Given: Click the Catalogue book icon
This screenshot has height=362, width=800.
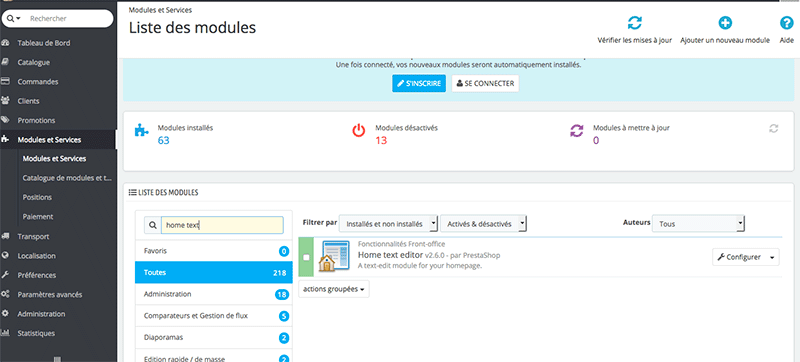Looking at the screenshot, I should (6, 62).
